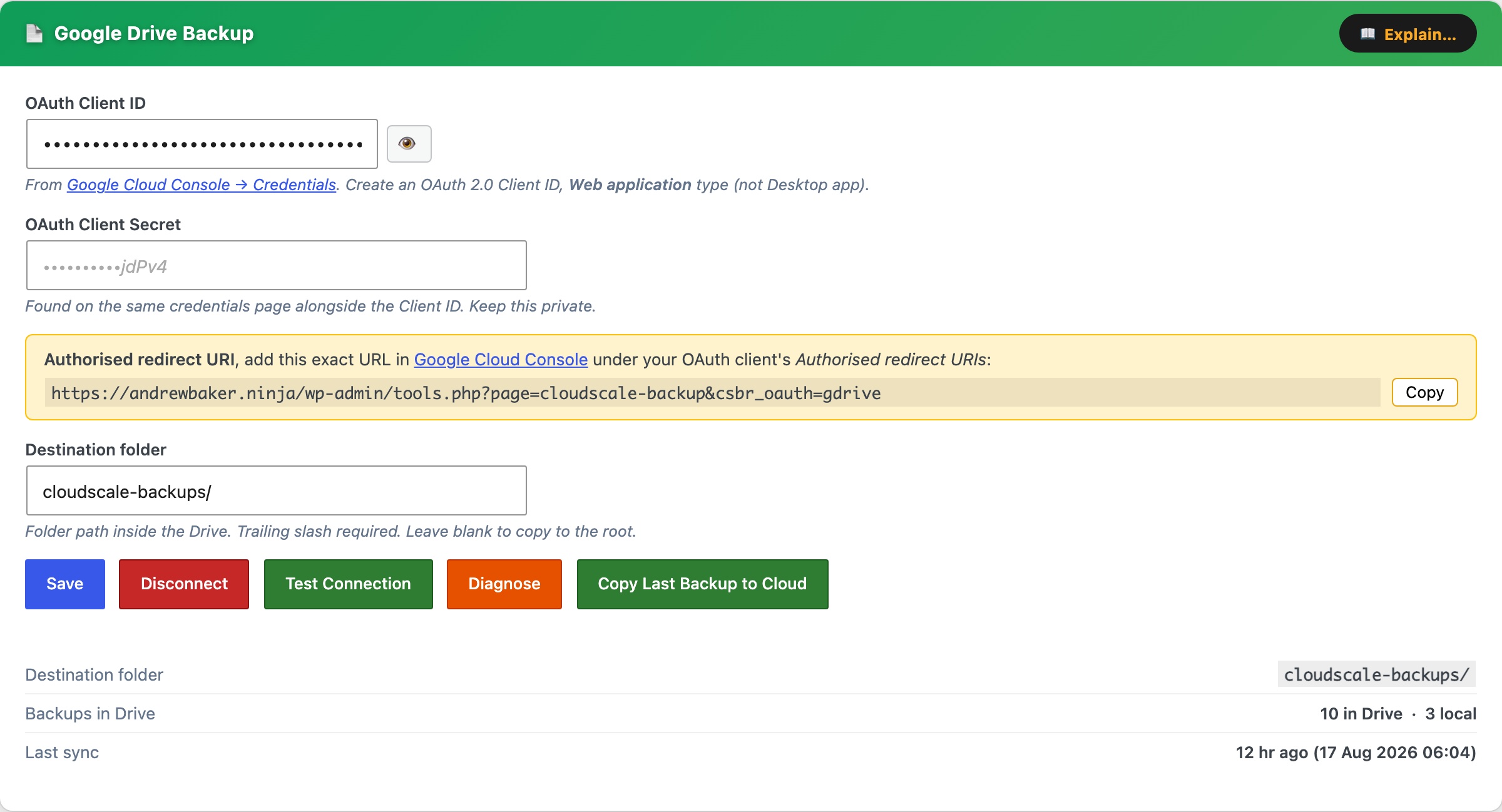Viewport: 1502px width, 812px height.
Task: Save the Google Drive settings
Action: coord(65,584)
